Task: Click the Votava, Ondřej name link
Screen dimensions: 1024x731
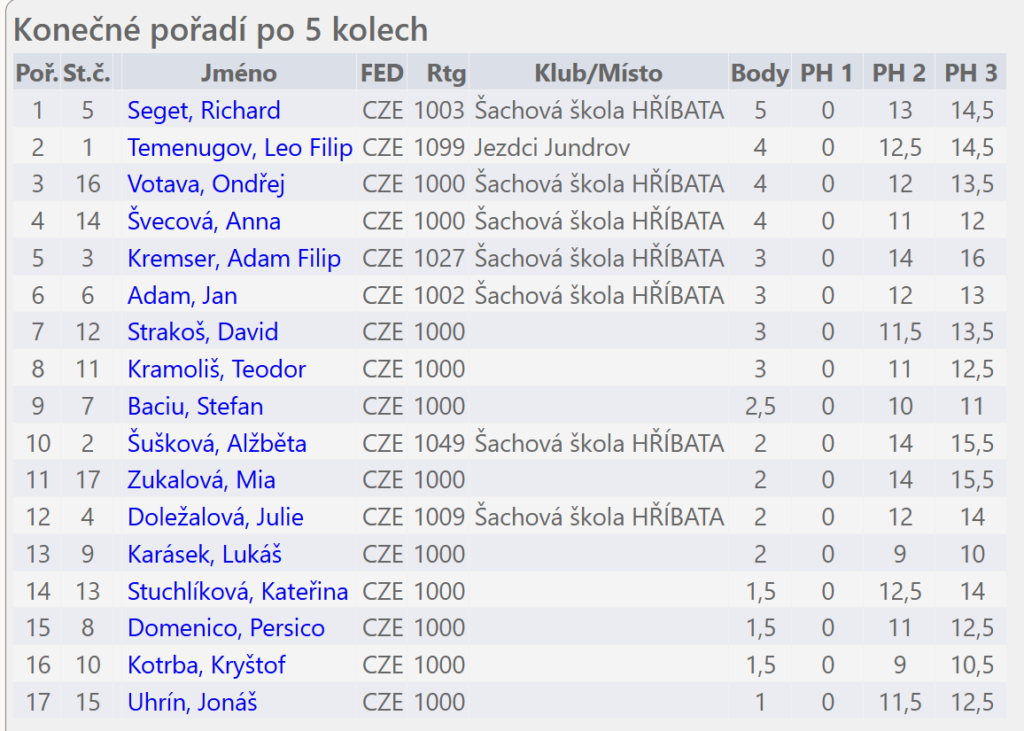Action: click(x=206, y=184)
